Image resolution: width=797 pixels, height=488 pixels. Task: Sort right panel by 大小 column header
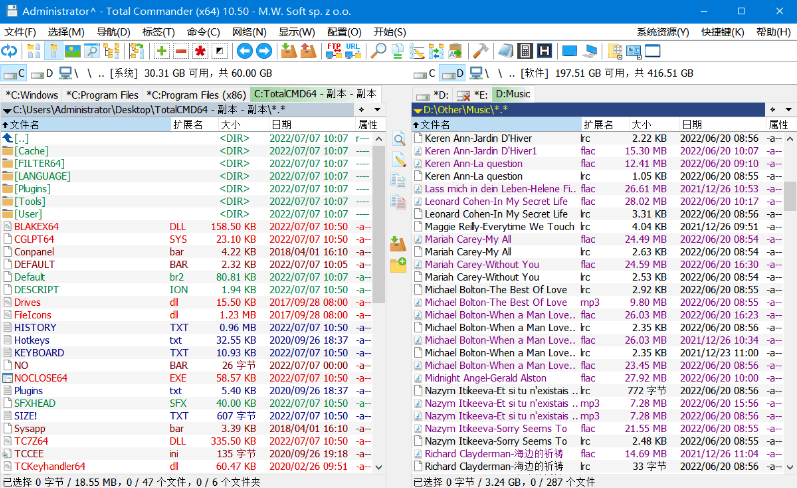tap(641, 124)
